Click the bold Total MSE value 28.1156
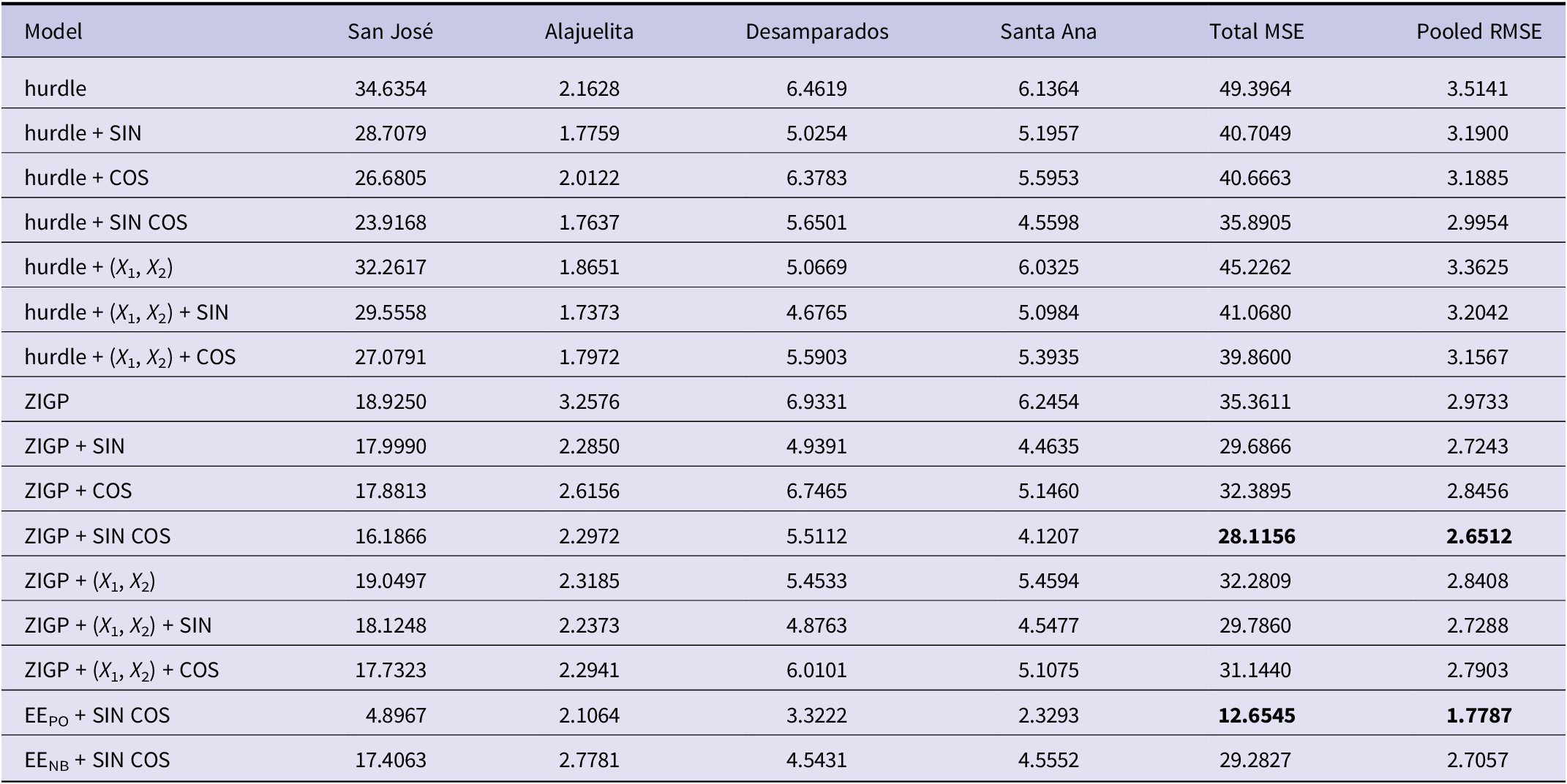The width and height of the screenshot is (1567, 784). click(x=1256, y=536)
